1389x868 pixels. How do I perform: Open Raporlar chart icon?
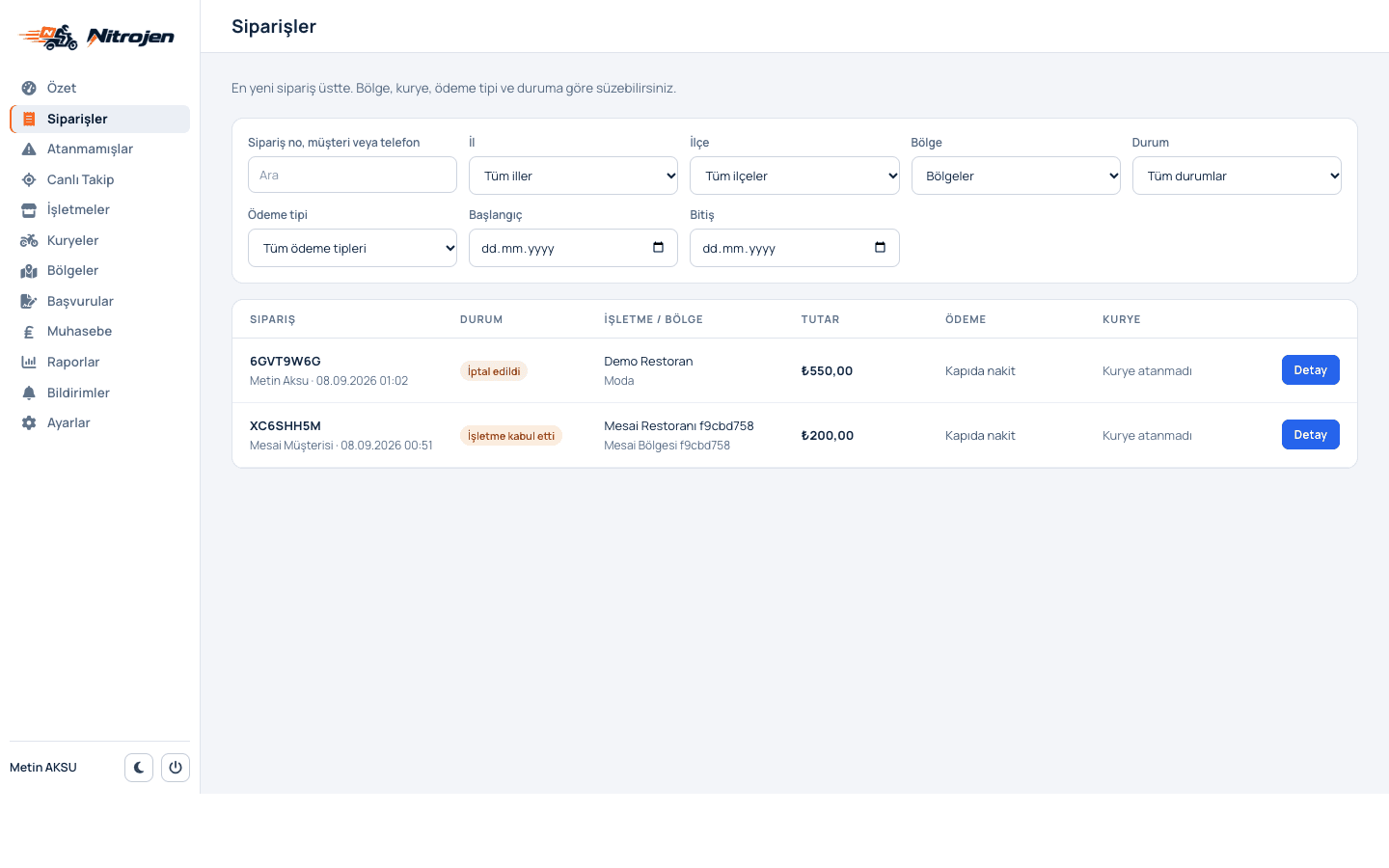pyautogui.click(x=29, y=362)
